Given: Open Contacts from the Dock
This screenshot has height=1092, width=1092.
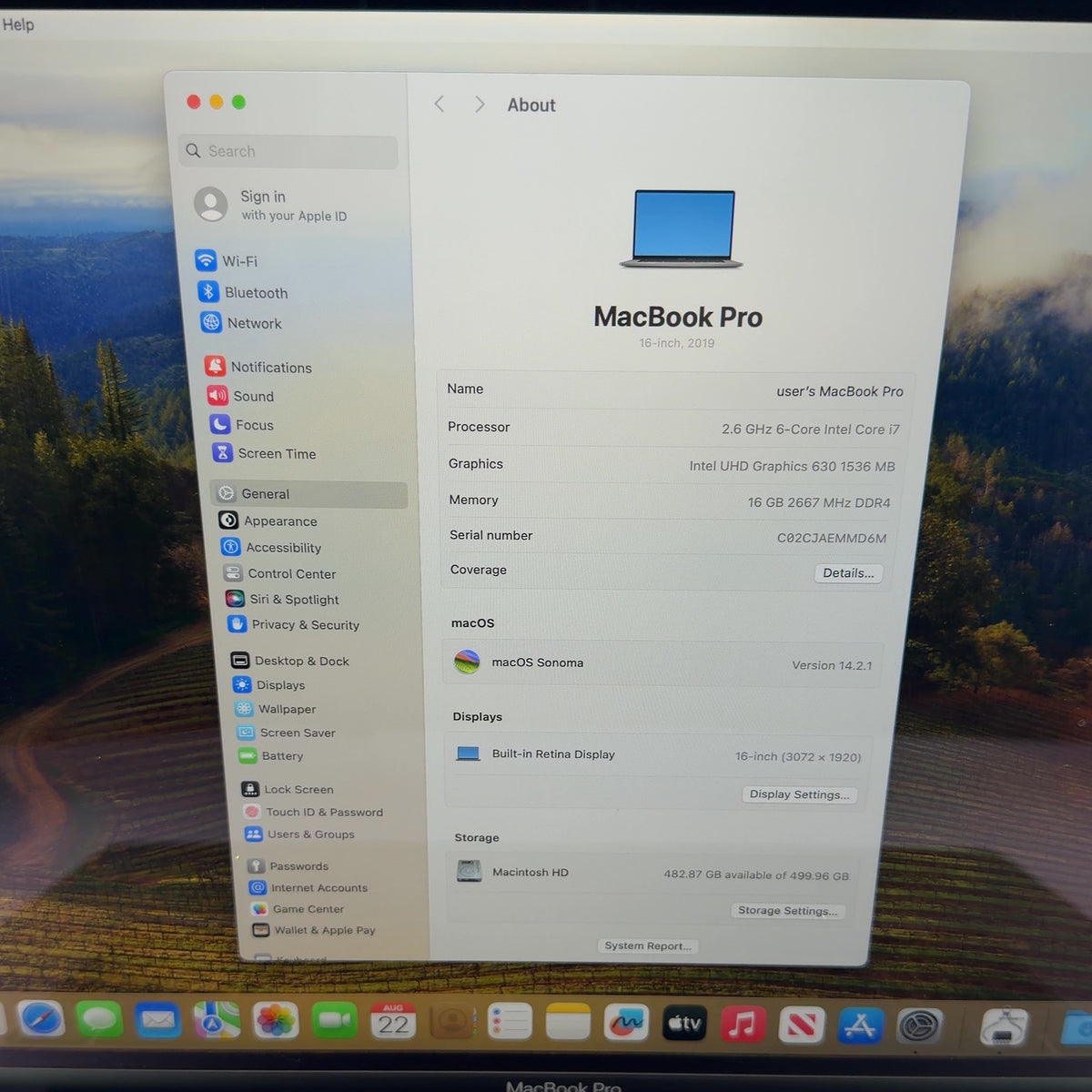Looking at the screenshot, I should 452,1023.
